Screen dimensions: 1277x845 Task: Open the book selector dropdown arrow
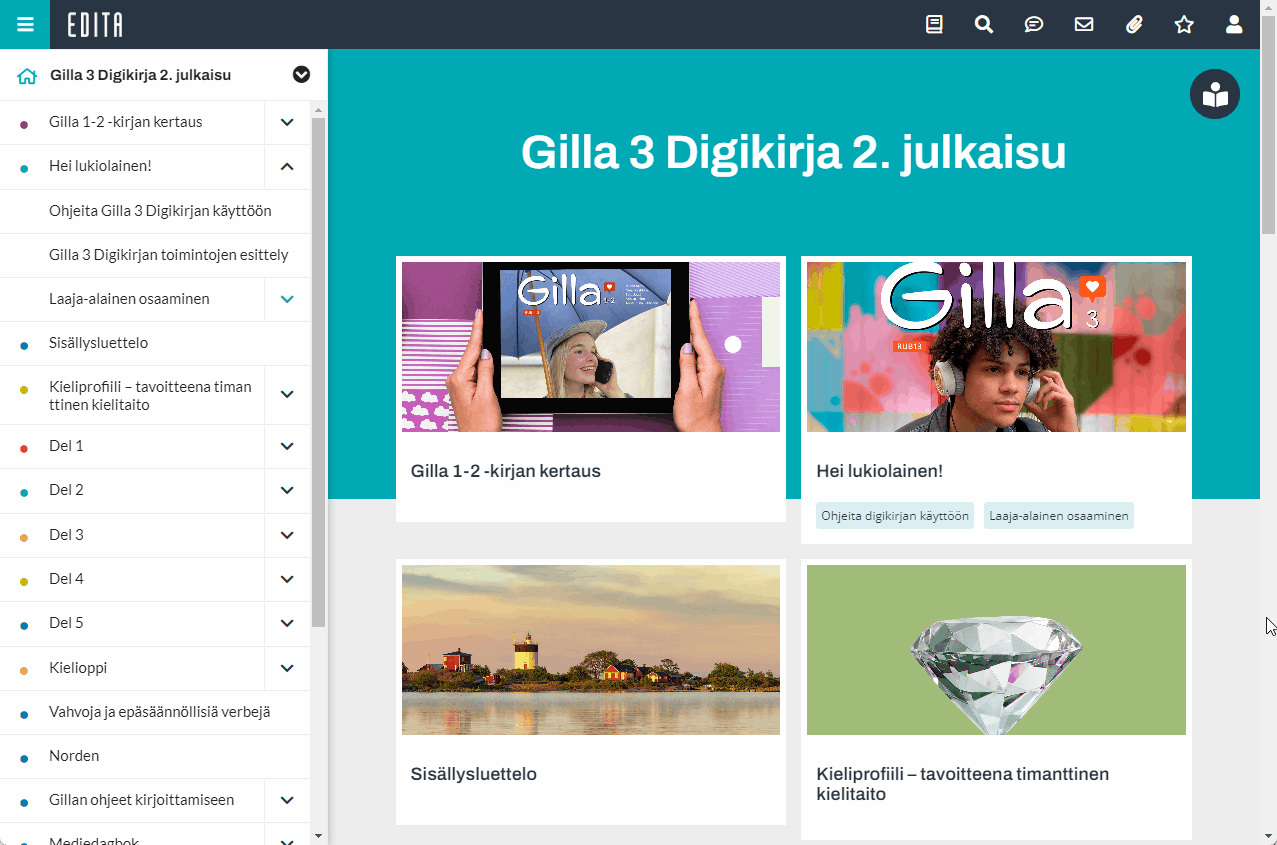301,75
